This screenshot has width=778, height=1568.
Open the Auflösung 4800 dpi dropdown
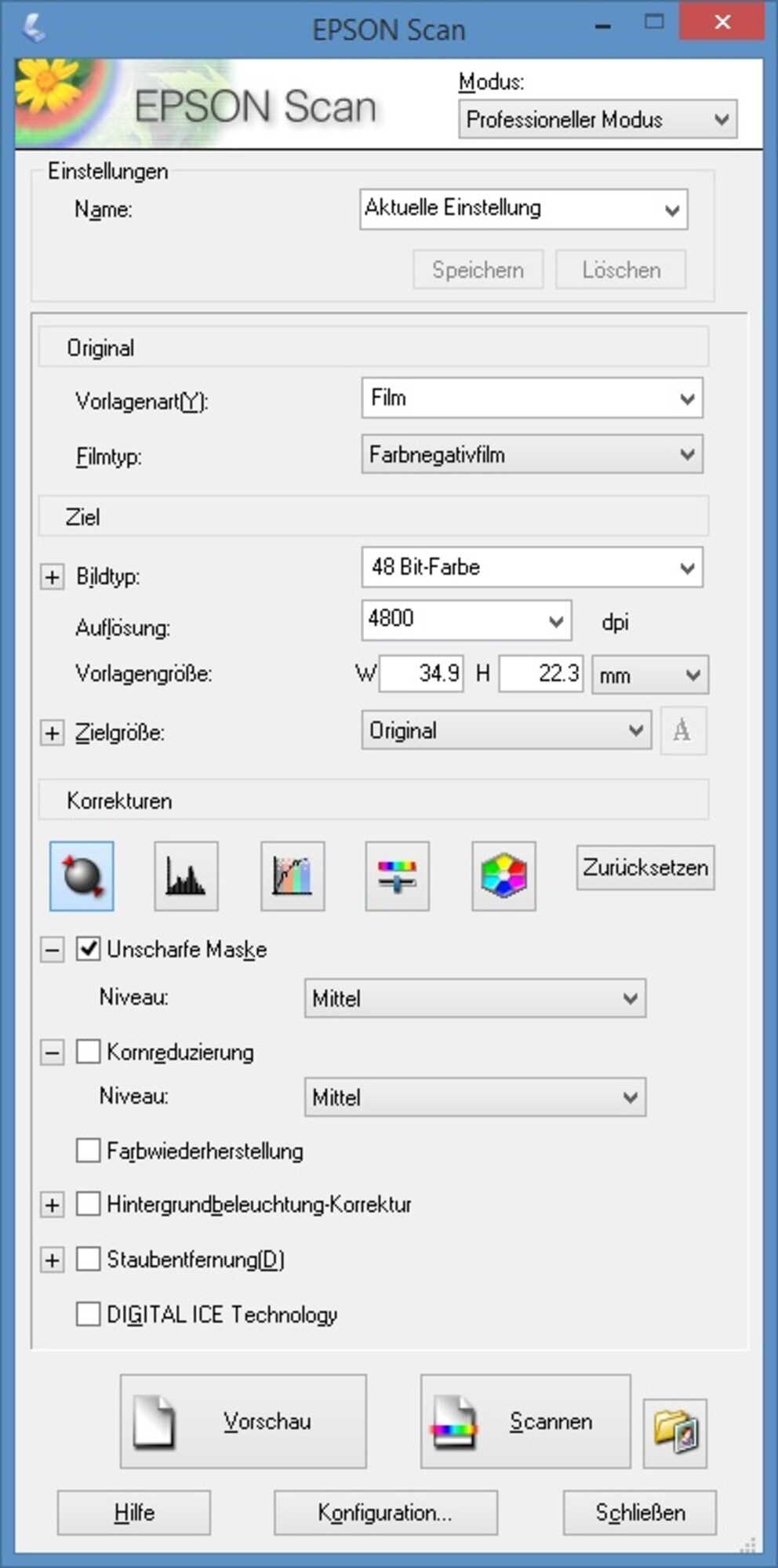point(466,620)
